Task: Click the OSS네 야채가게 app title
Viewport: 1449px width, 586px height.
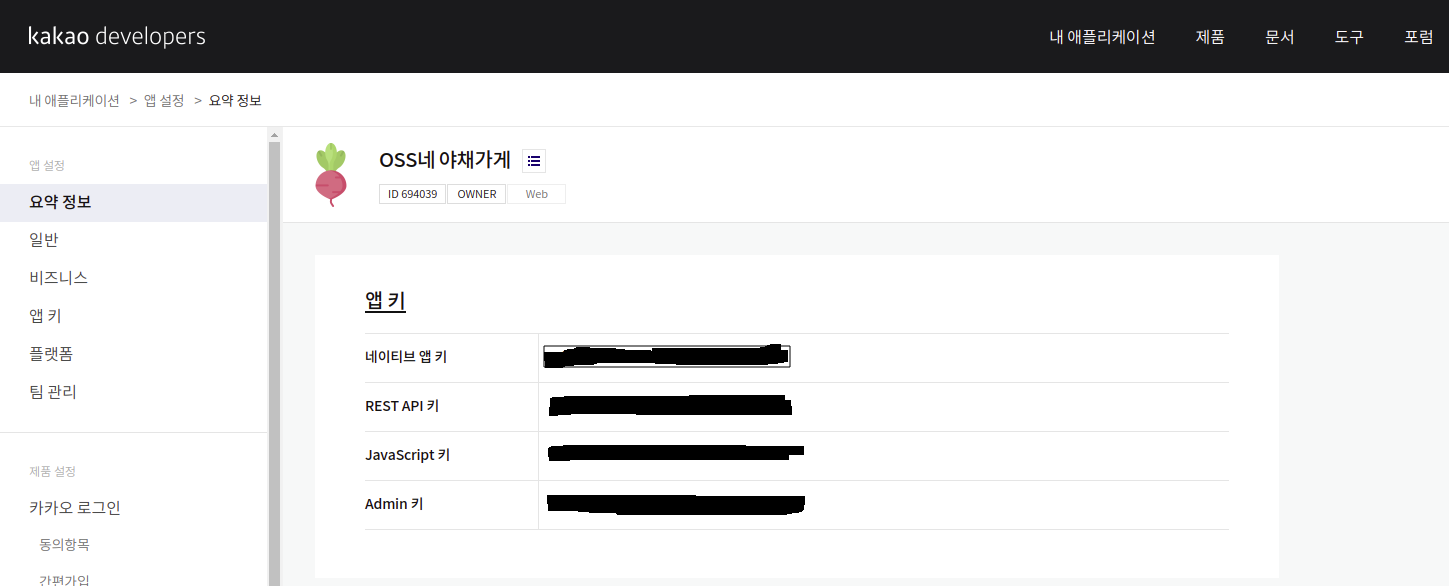Action: 445,160
